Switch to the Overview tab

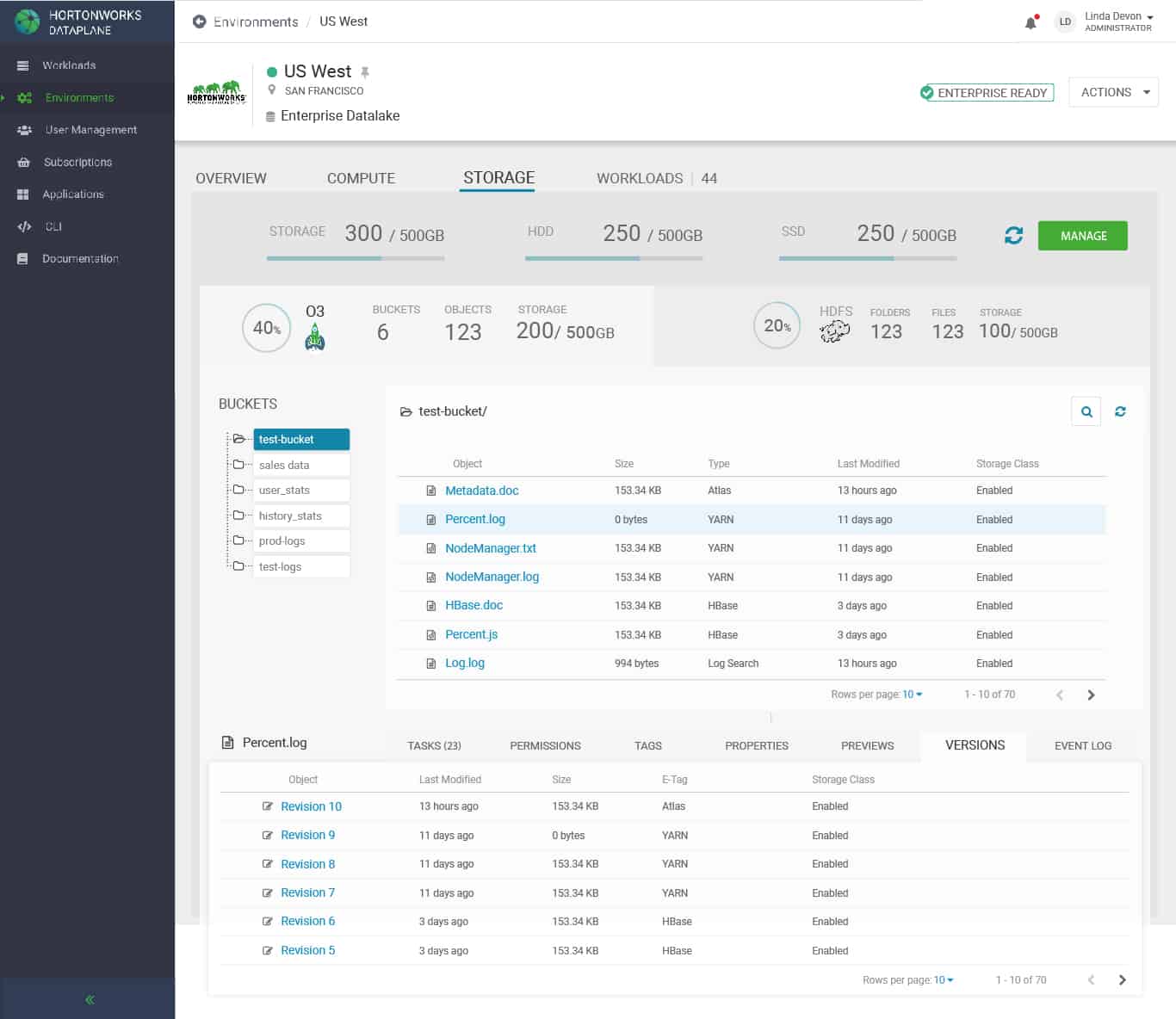tap(231, 178)
